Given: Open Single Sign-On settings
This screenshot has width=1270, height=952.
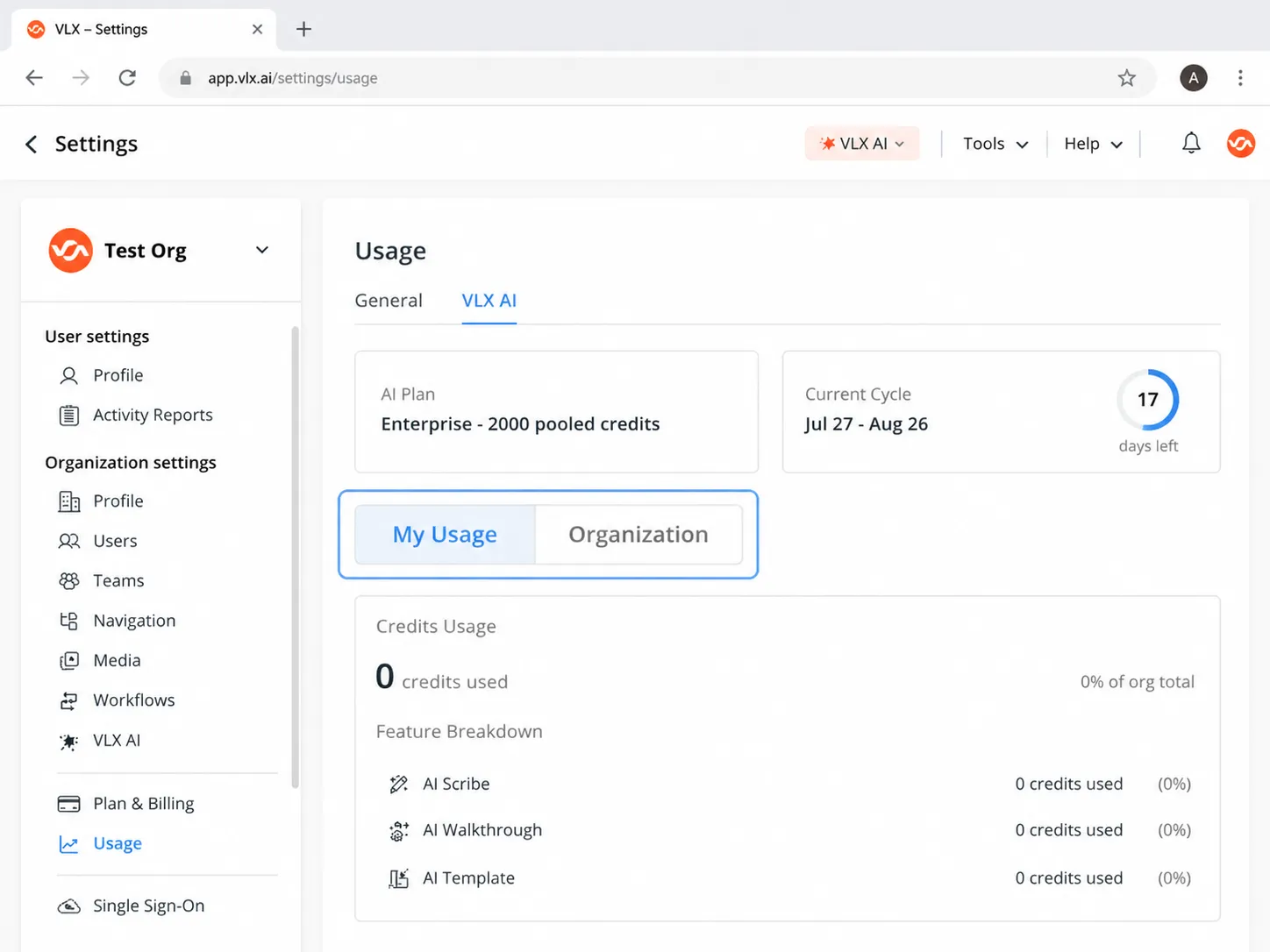Looking at the screenshot, I should [149, 906].
